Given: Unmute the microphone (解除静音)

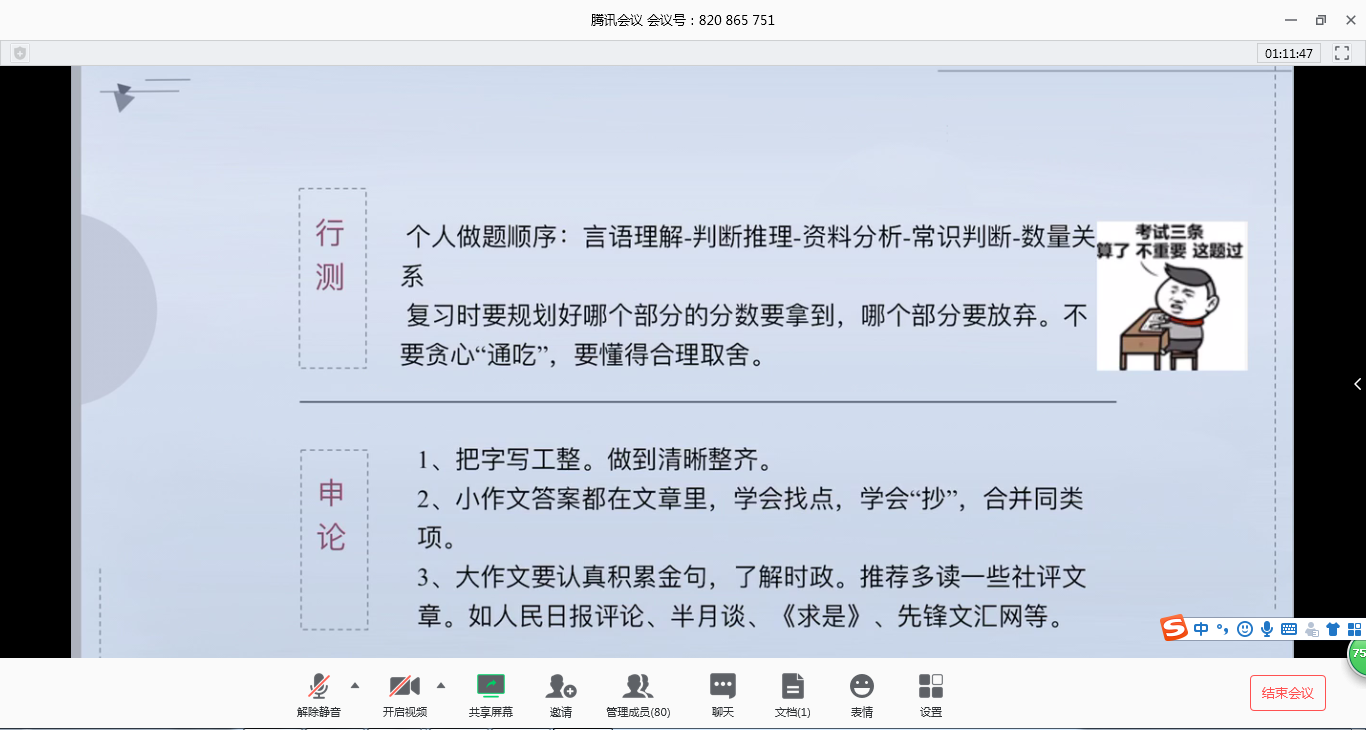Looking at the screenshot, I should [x=319, y=687].
